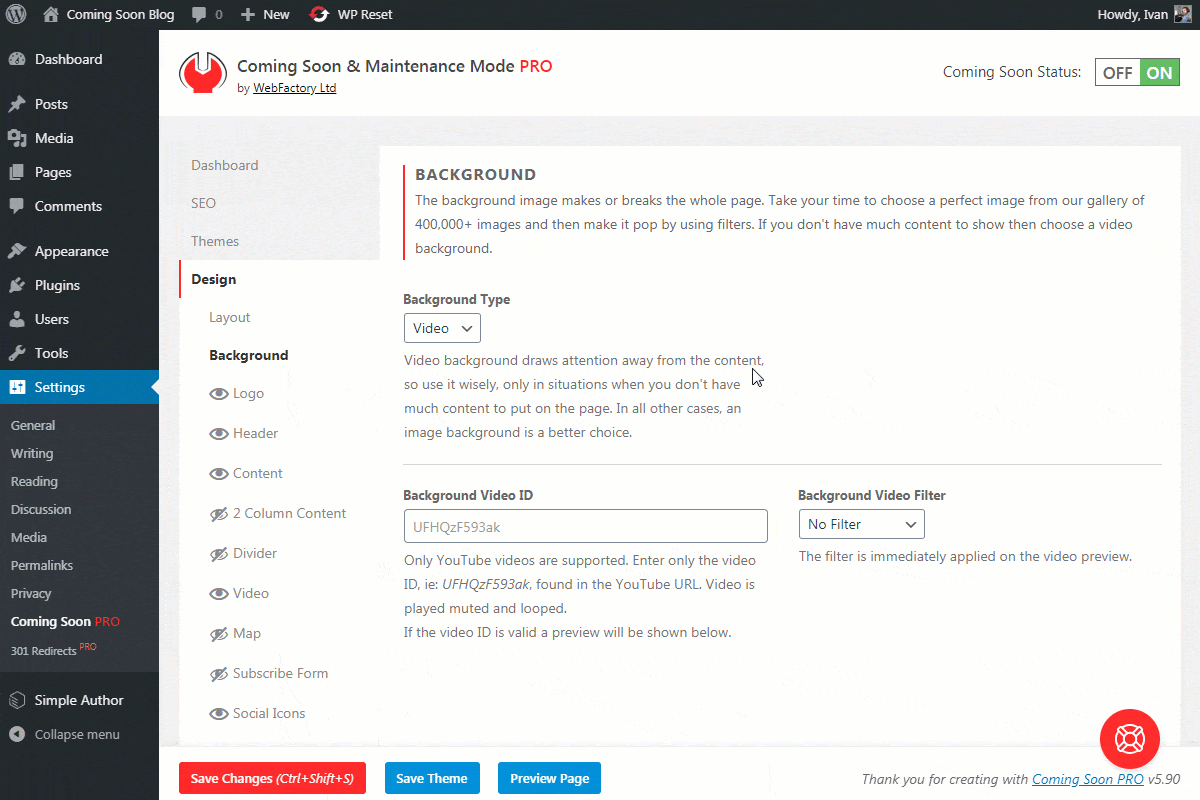The image size is (1200, 800).
Task: Toggle visibility eye for Social Icons module
Action: coord(219,714)
